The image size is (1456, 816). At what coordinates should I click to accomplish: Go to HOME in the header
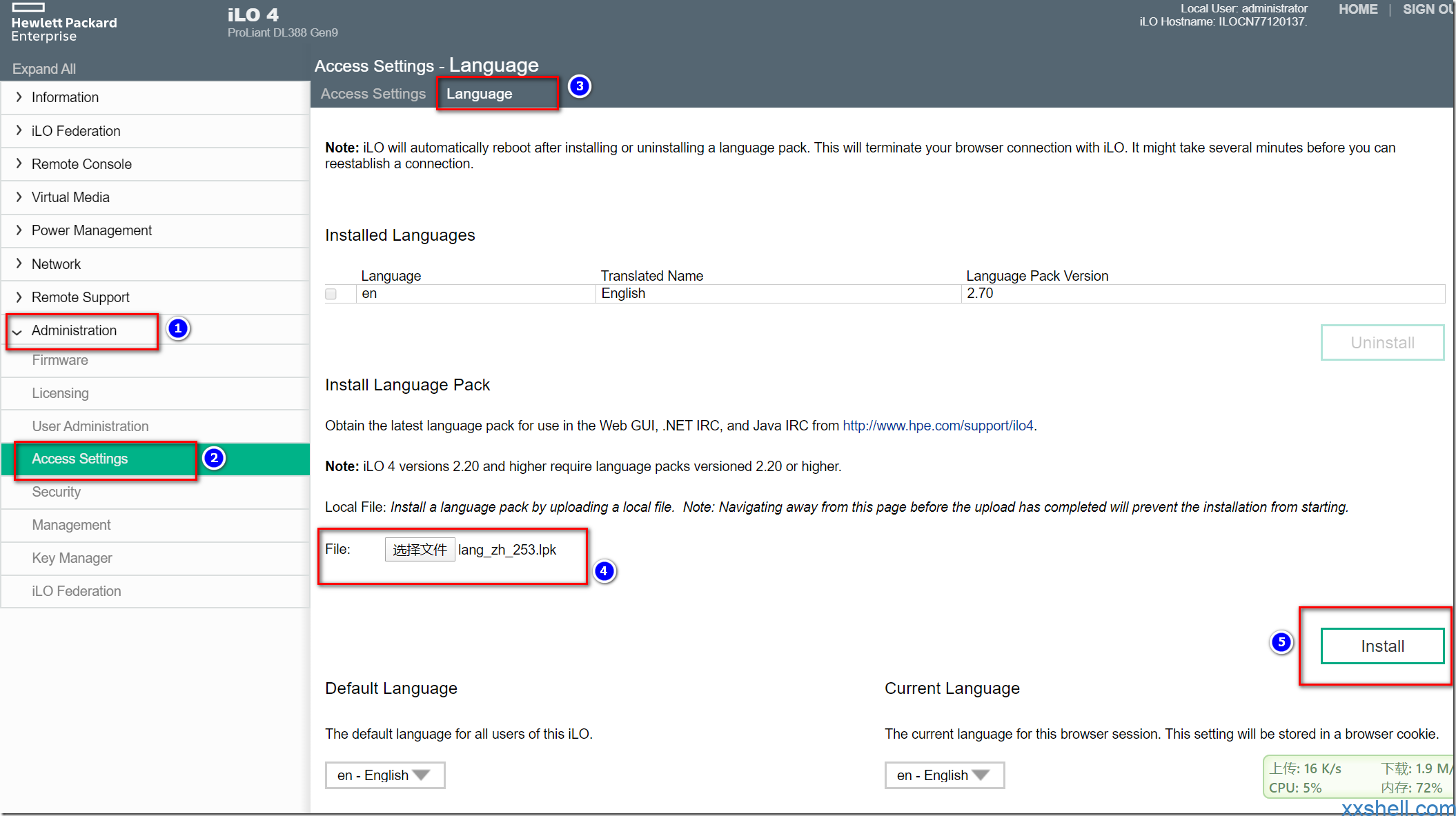[1358, 9]
